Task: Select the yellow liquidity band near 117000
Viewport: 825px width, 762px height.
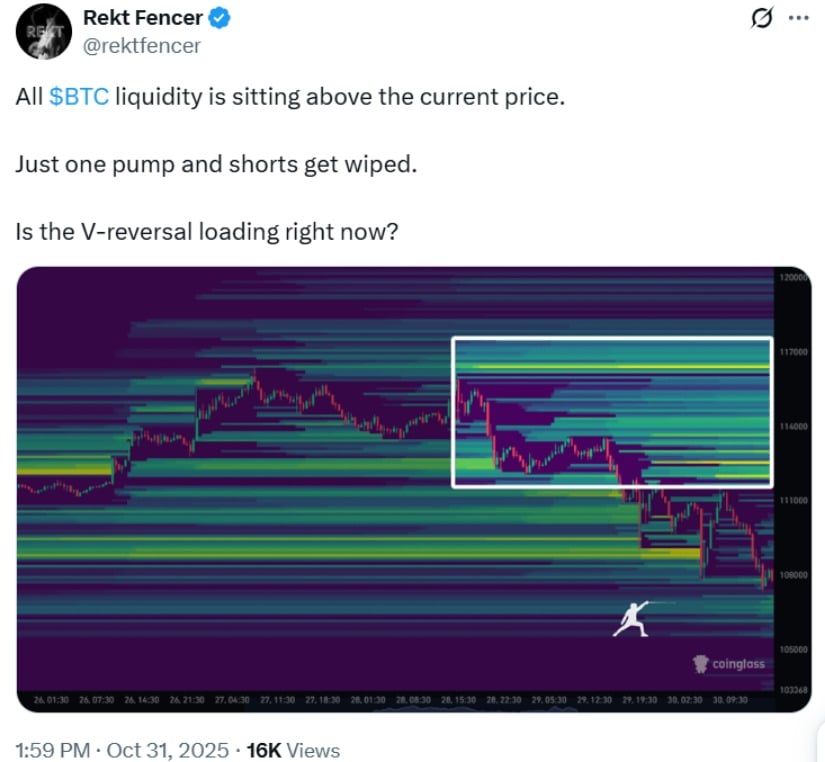Action: pyautogui.click(x=600, y=368)
